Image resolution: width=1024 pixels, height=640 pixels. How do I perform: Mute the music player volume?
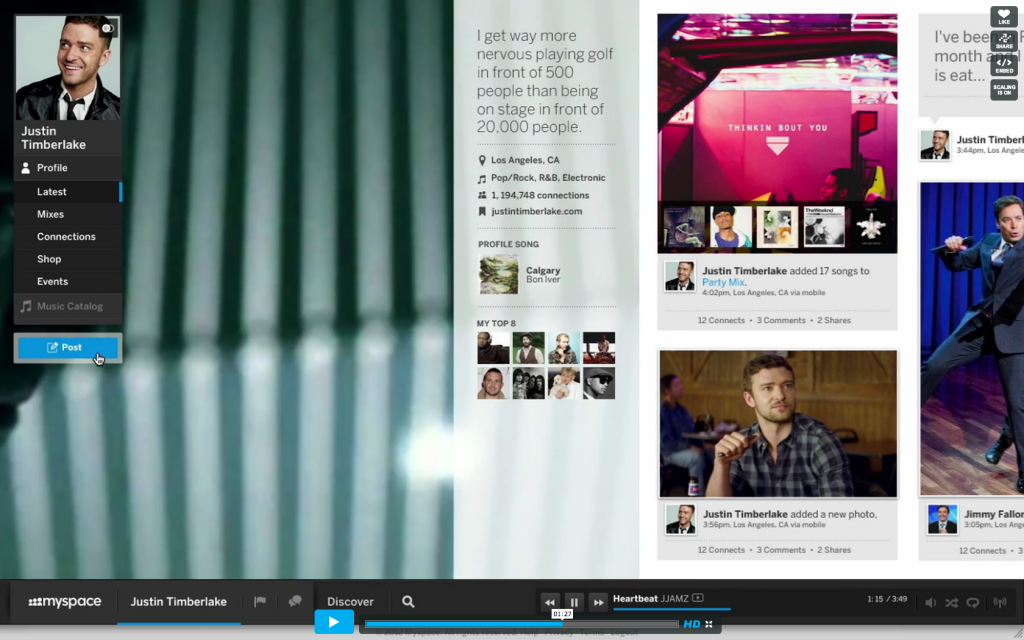tap(931, 603)
